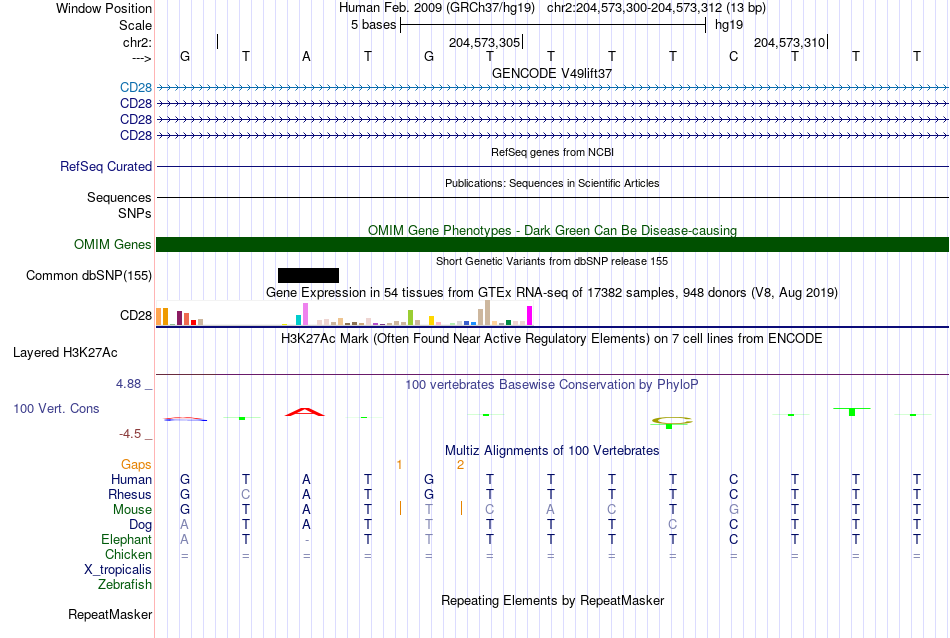The image size is (950, 638).
Task: Click the red A logo in PhyloP track
Action: pyautogui.click(x=305, y=412)
